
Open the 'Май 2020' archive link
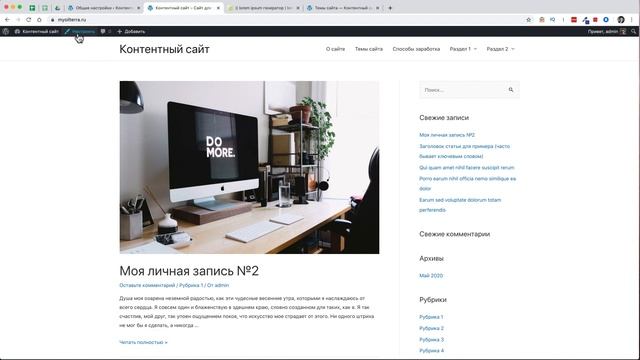(431, 276)
